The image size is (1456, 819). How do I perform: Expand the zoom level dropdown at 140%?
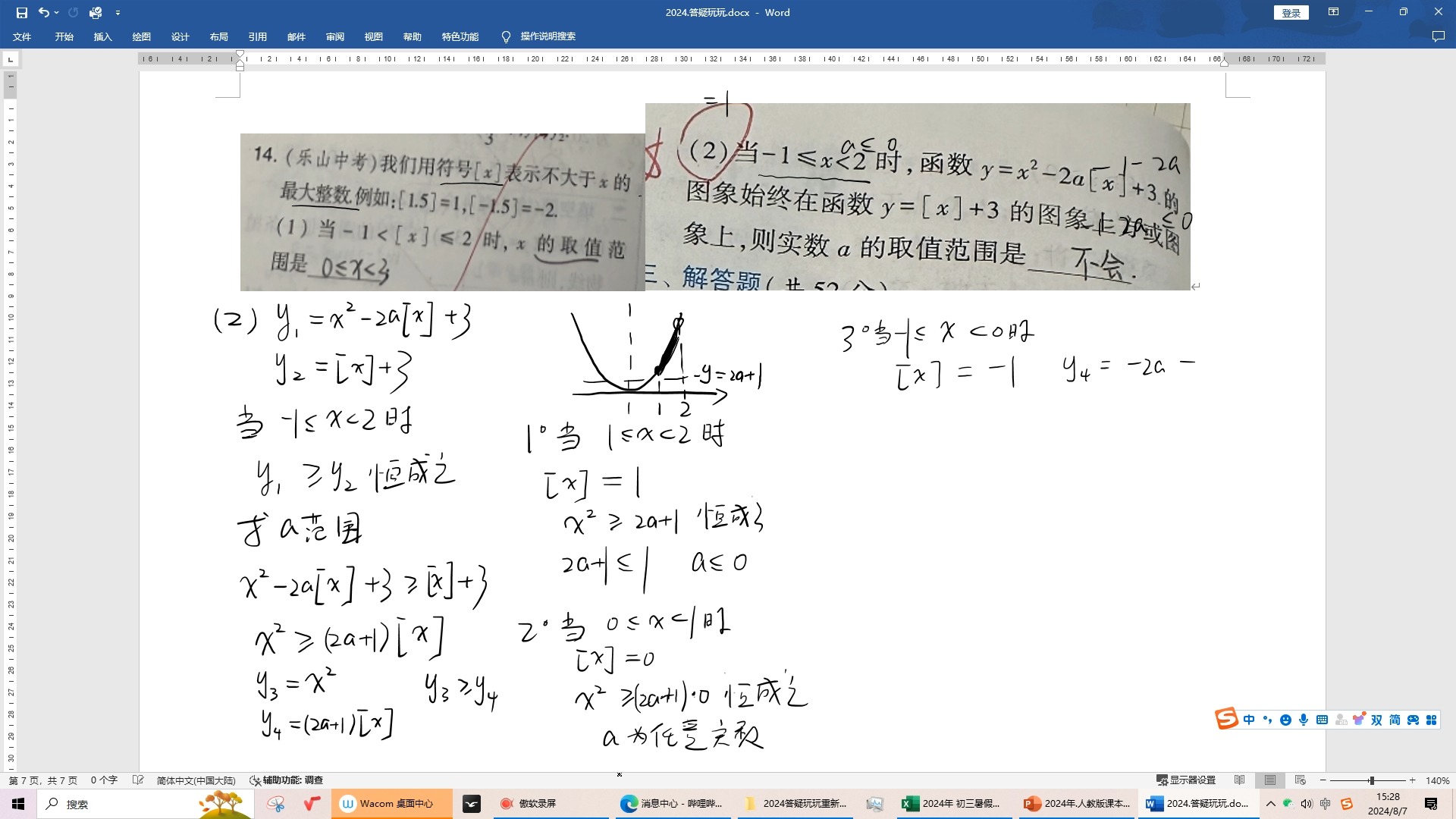(1437, 779)
